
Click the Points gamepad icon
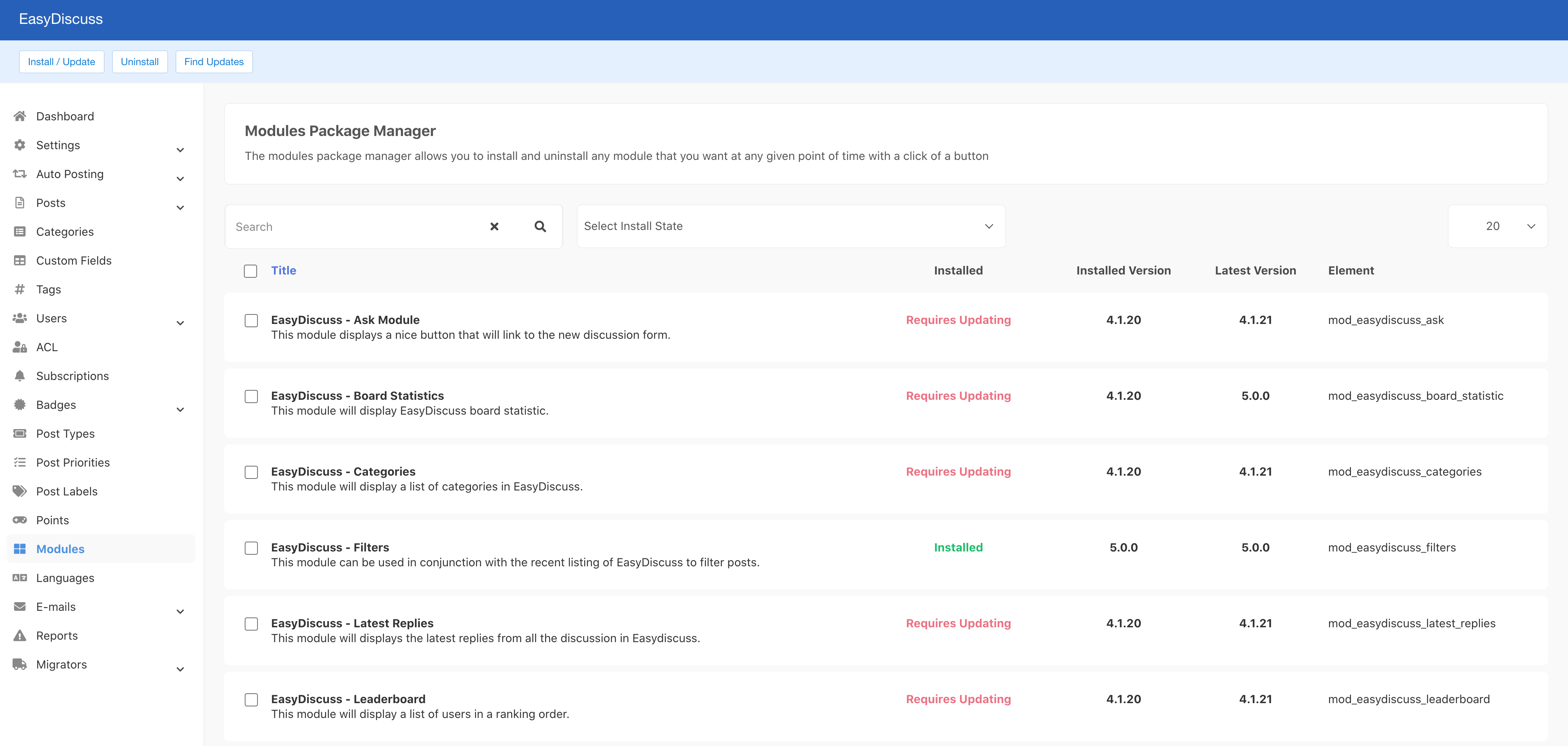(x=19, y=520)
